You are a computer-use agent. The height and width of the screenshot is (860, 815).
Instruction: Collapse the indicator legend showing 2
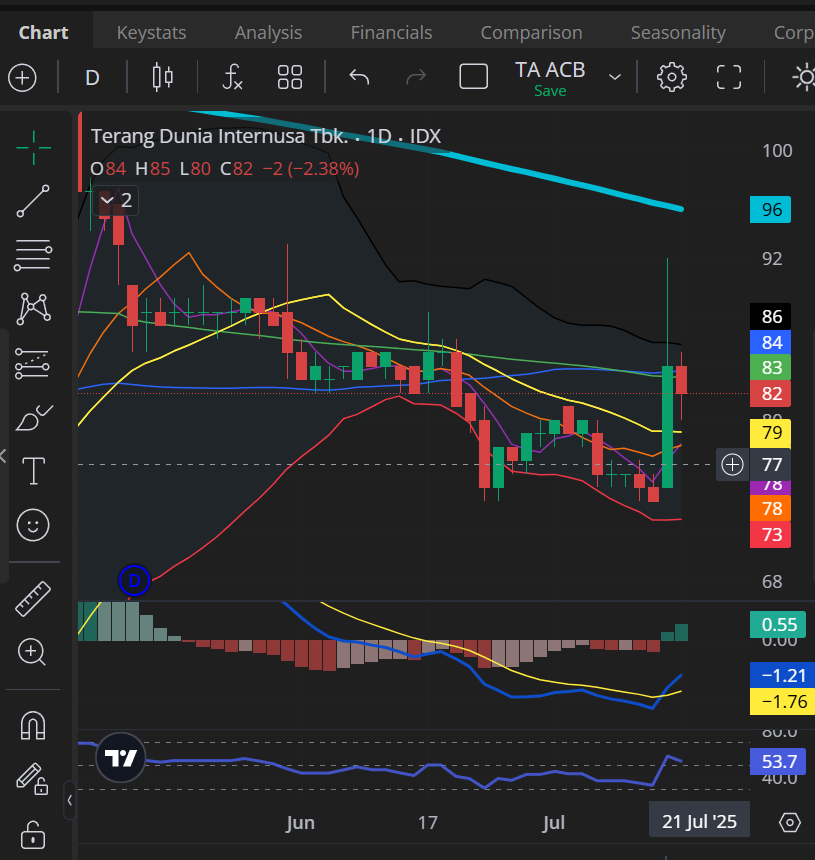pyautogui.click(x=116, y=200)
